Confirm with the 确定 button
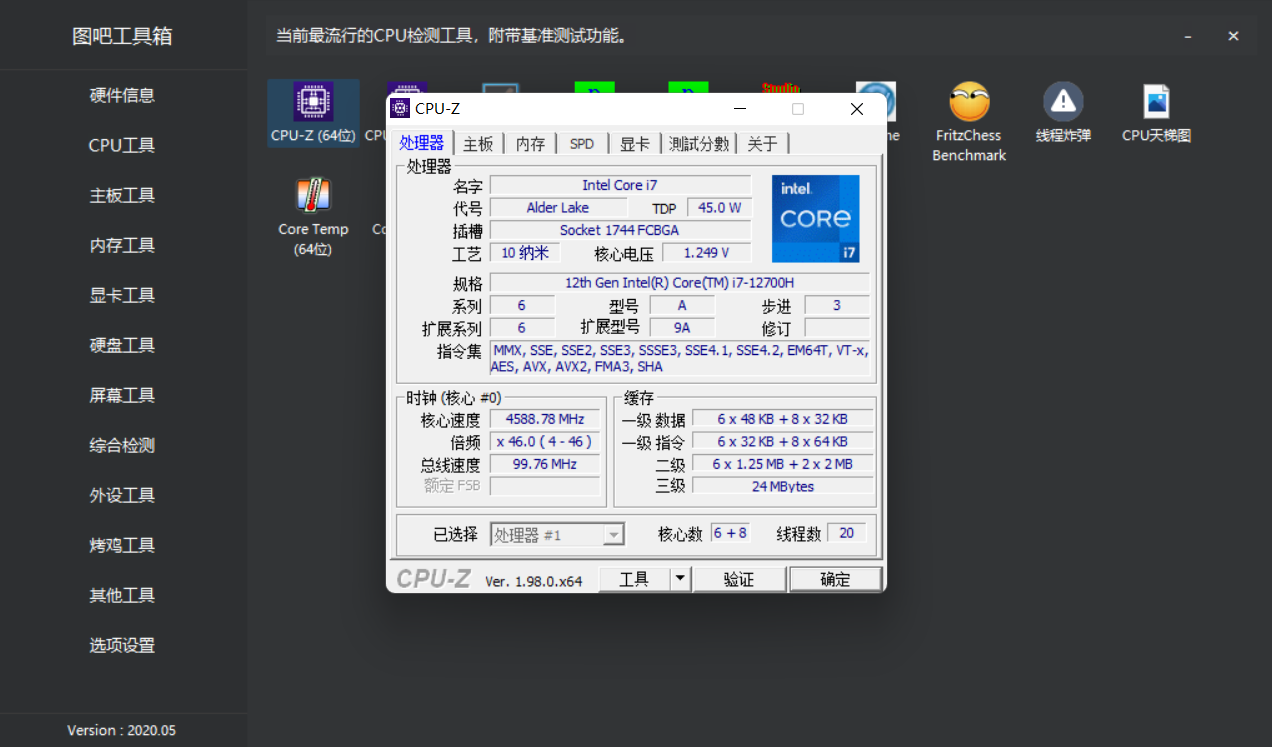The height and width of the screenshot is (747, 1272). 835,579
